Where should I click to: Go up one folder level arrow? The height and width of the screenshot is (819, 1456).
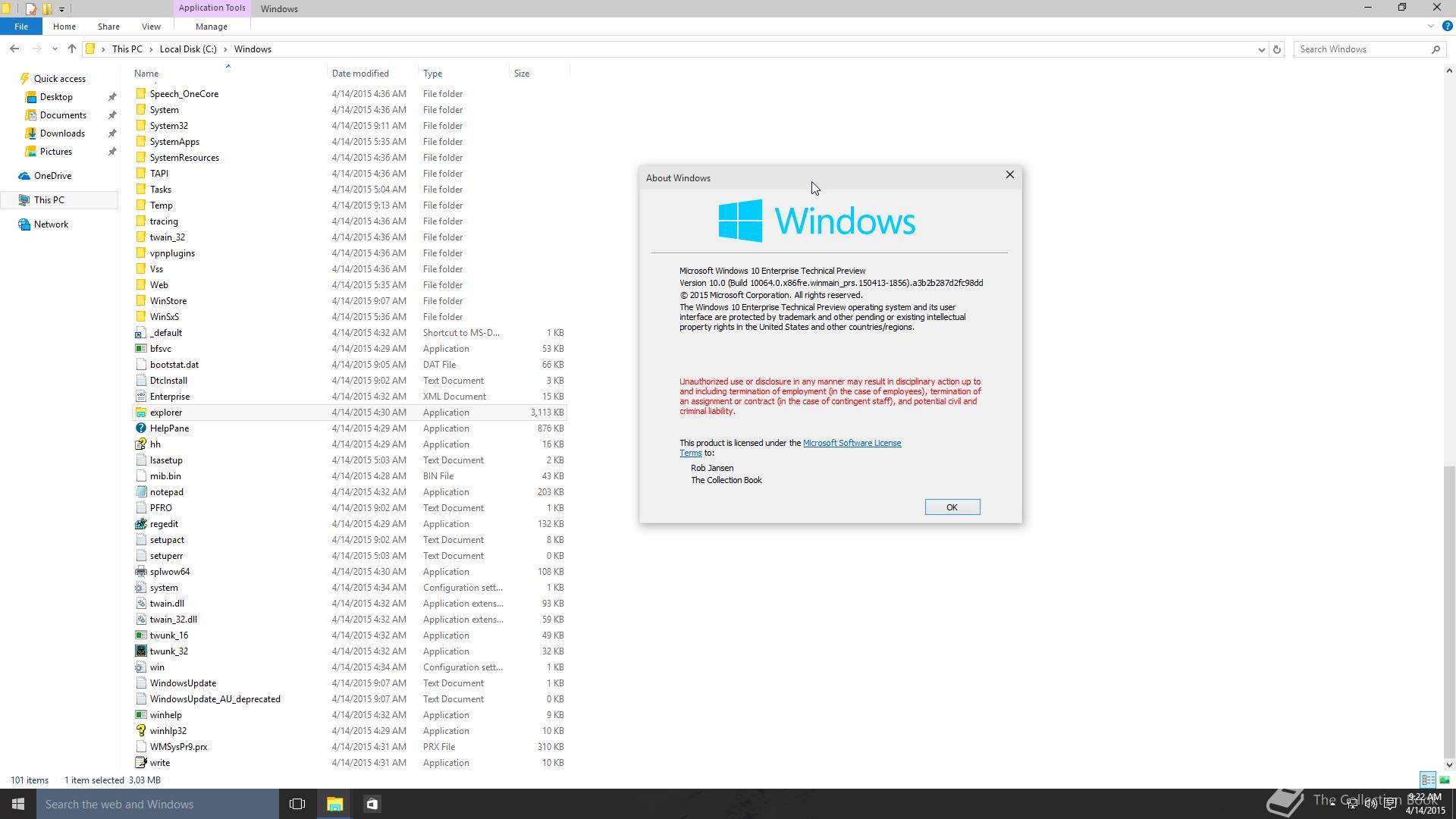point(72,49)
